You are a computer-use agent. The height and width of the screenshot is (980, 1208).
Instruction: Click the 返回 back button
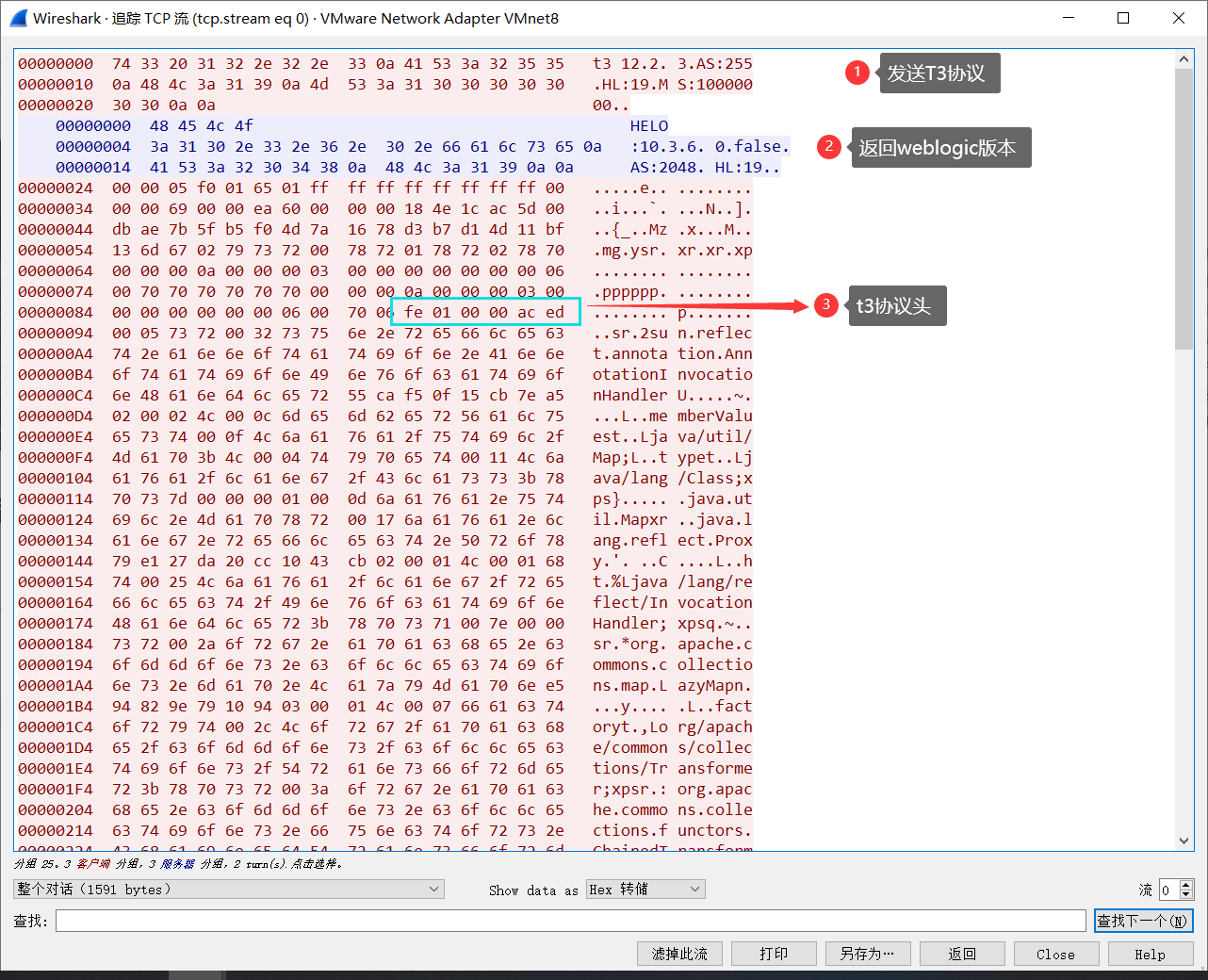pos(962,954)
